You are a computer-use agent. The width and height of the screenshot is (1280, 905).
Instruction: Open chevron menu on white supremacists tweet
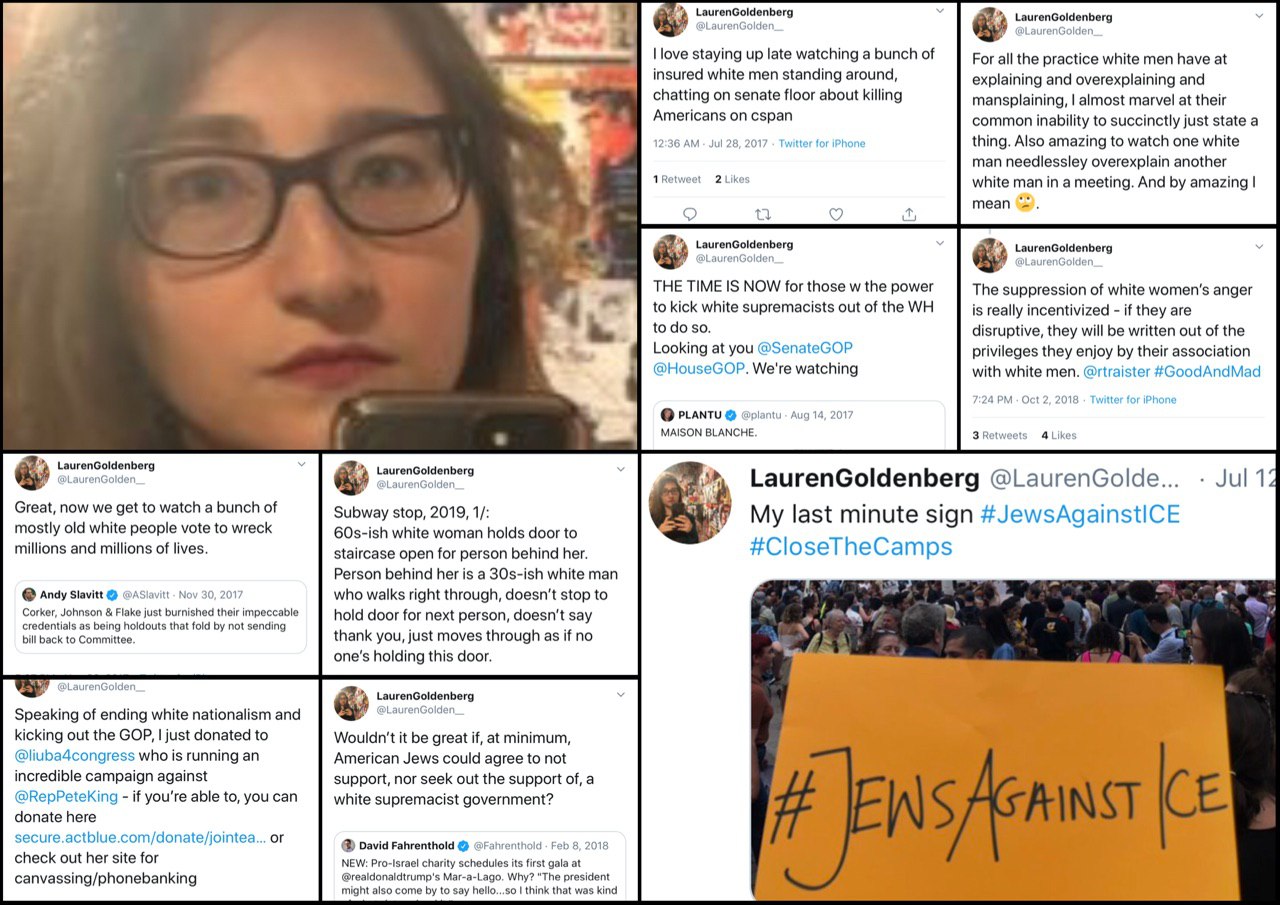pyautogui.click(x=939, y=243)
